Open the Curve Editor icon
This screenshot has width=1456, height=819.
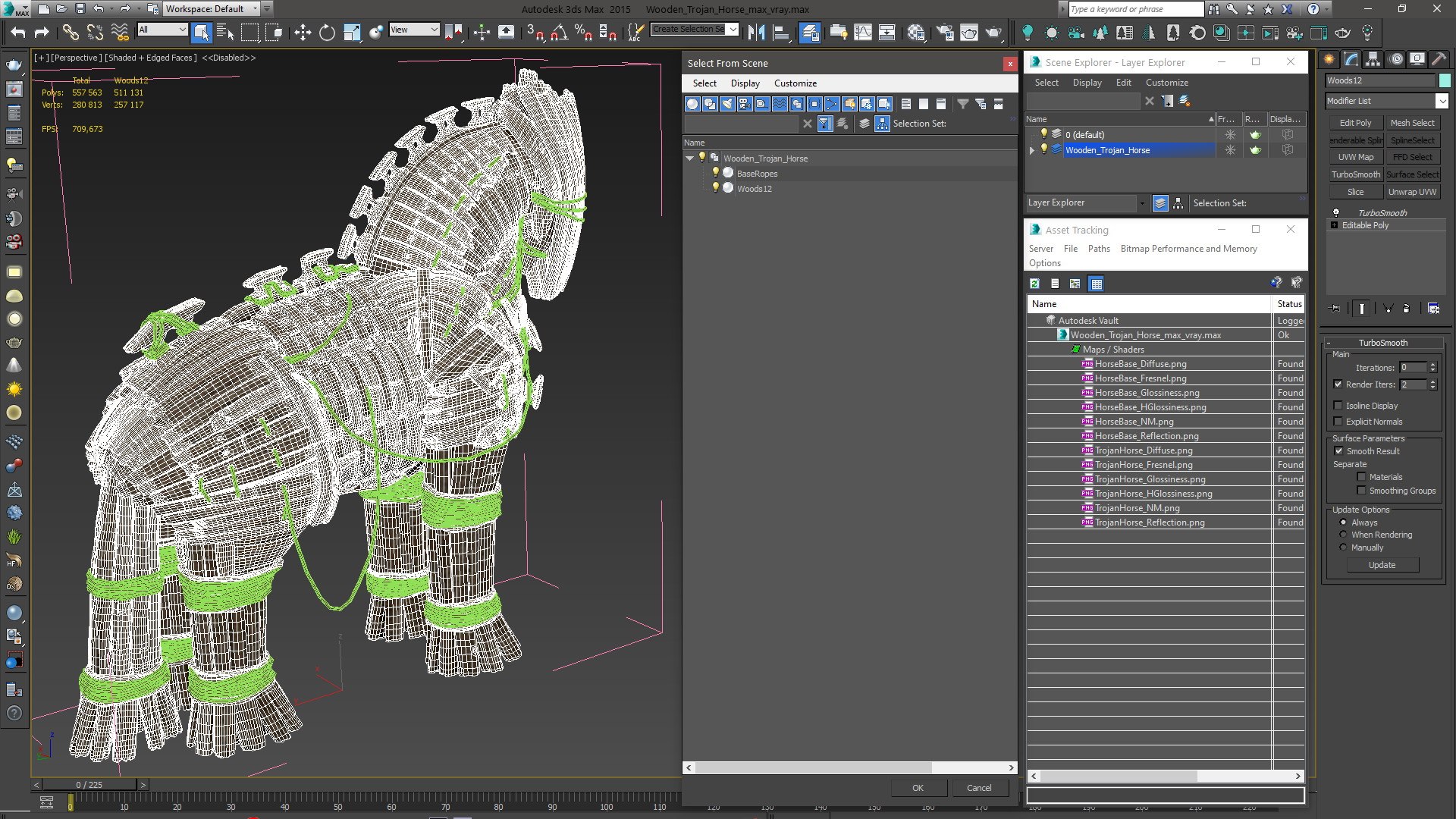(x=863, y=32)
